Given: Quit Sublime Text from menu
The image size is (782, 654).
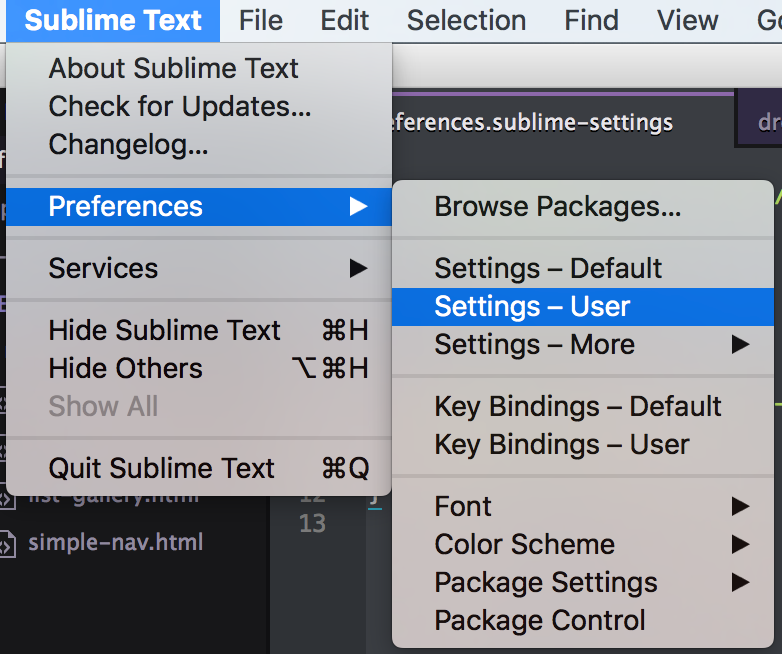Looking at the screenshot, I should tap(161, 469).
